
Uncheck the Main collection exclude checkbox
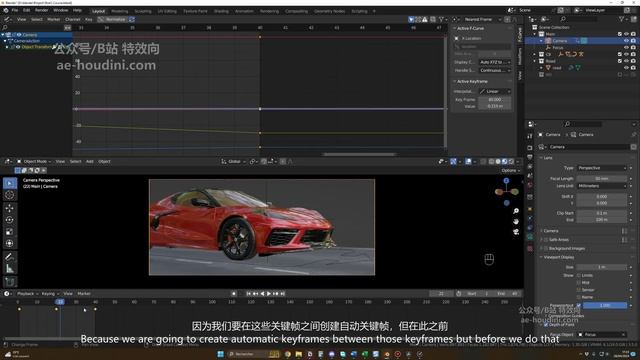click(620, 34)
